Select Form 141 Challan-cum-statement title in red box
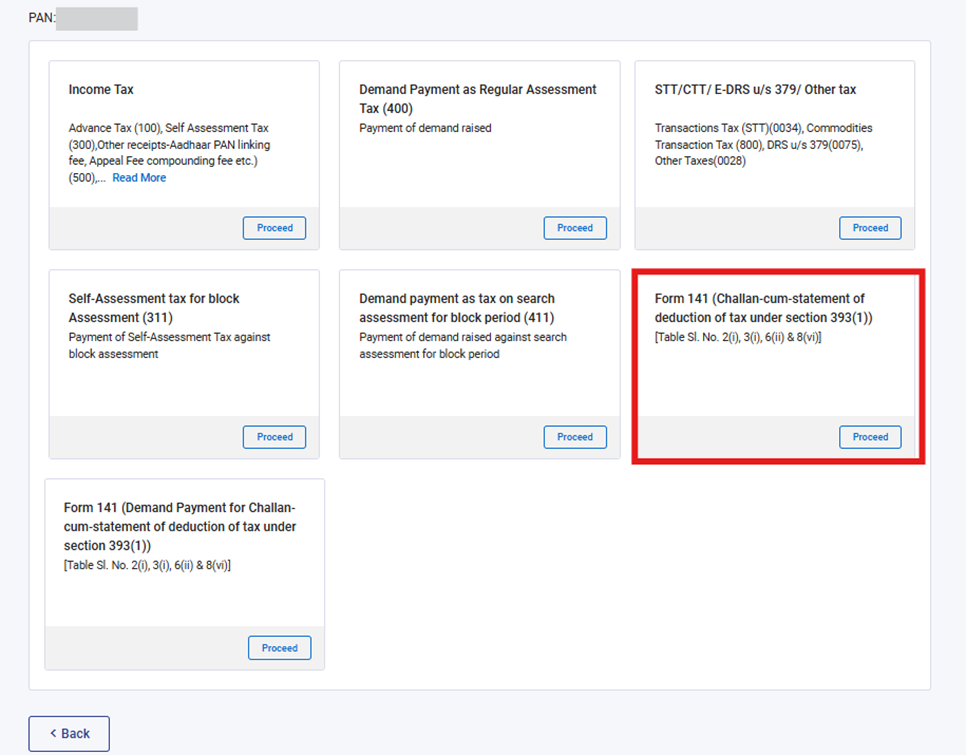The image size is (966, 755). [x=760, y=308]
